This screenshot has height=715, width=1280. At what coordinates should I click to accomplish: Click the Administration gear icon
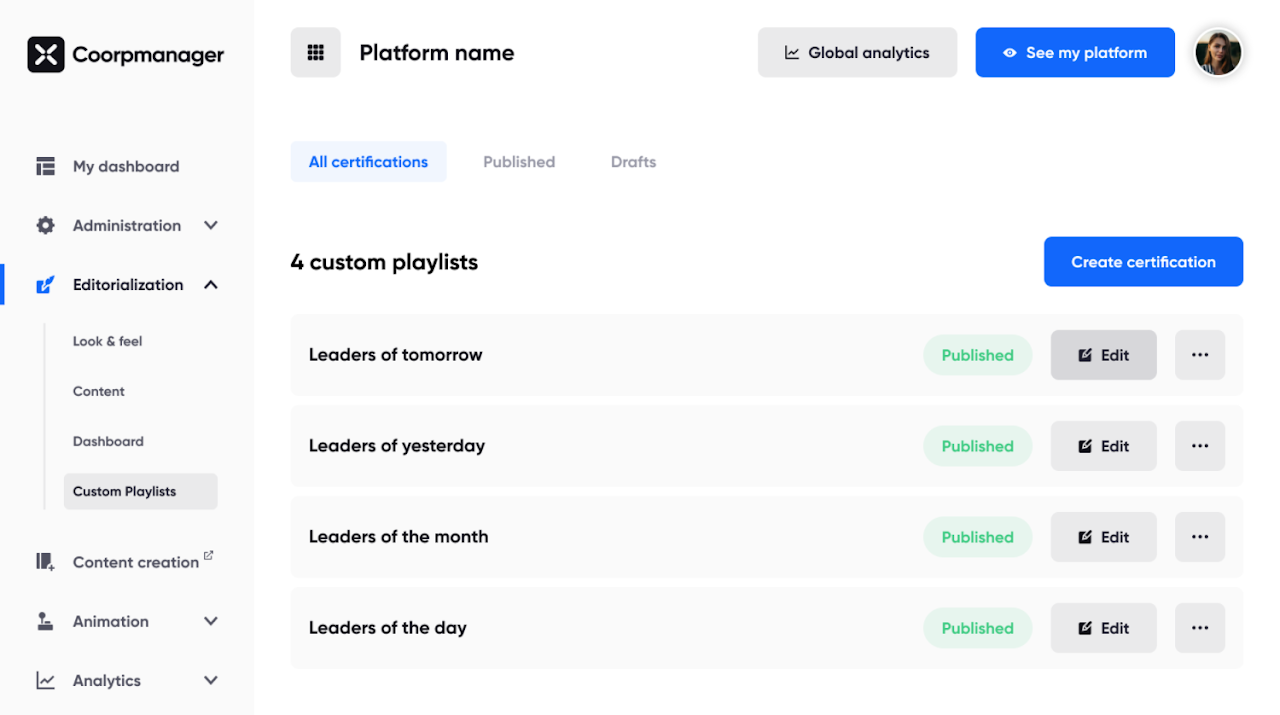click(46, 226)
